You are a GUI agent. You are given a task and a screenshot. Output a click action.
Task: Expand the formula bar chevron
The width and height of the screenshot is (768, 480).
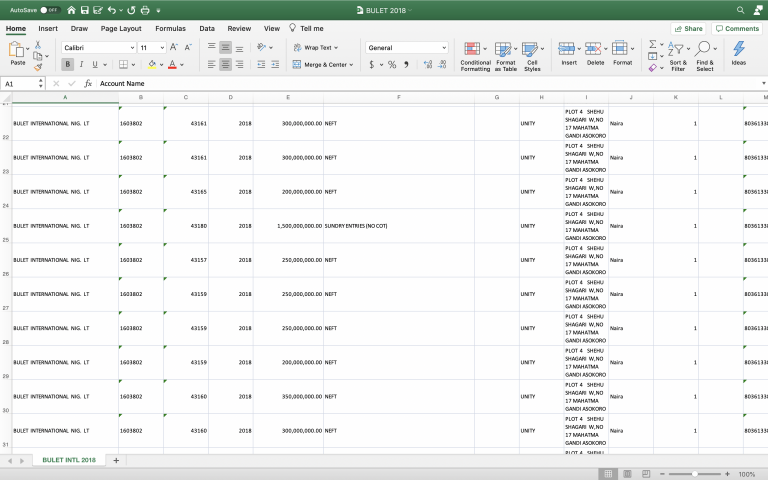point(763,83)
